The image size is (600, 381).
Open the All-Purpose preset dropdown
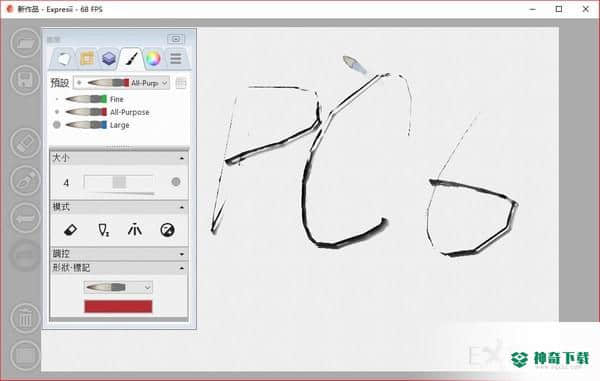click(121, 83)
